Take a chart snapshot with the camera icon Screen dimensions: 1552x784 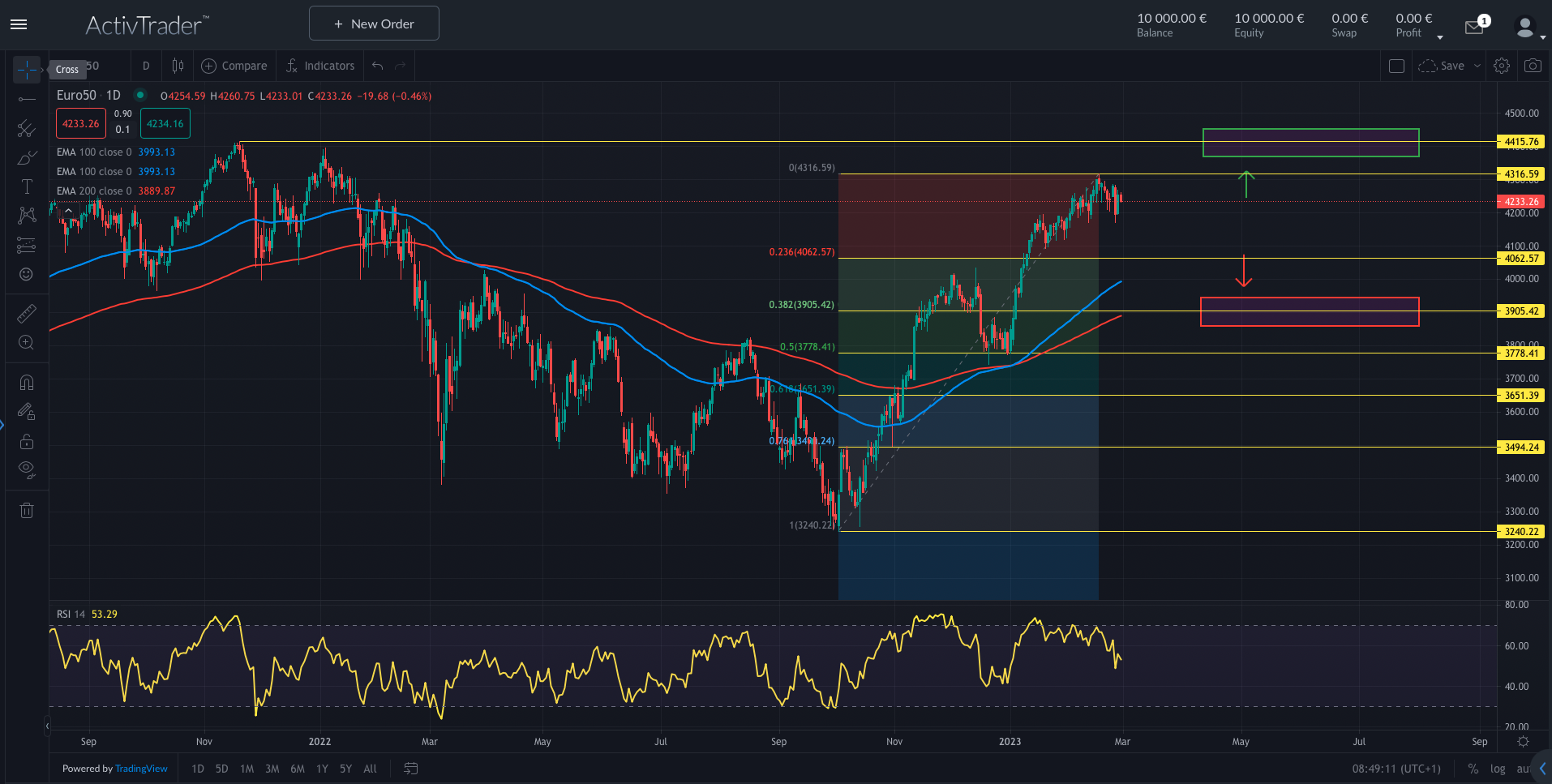click(1532, 66)
